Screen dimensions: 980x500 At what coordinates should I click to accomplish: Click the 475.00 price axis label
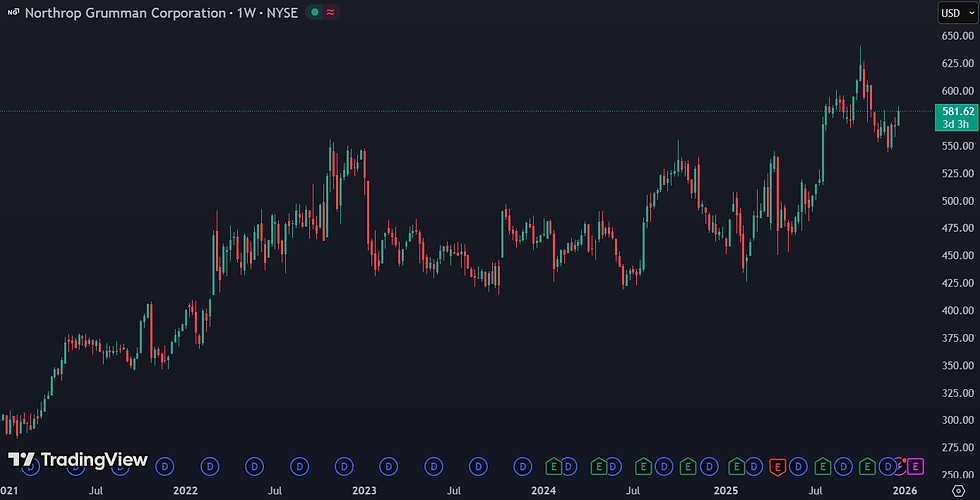(958, 228)
